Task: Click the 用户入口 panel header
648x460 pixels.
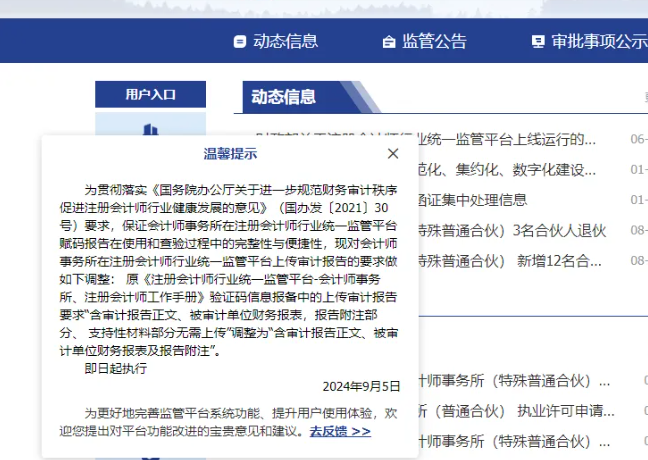Action: point(150,94)
